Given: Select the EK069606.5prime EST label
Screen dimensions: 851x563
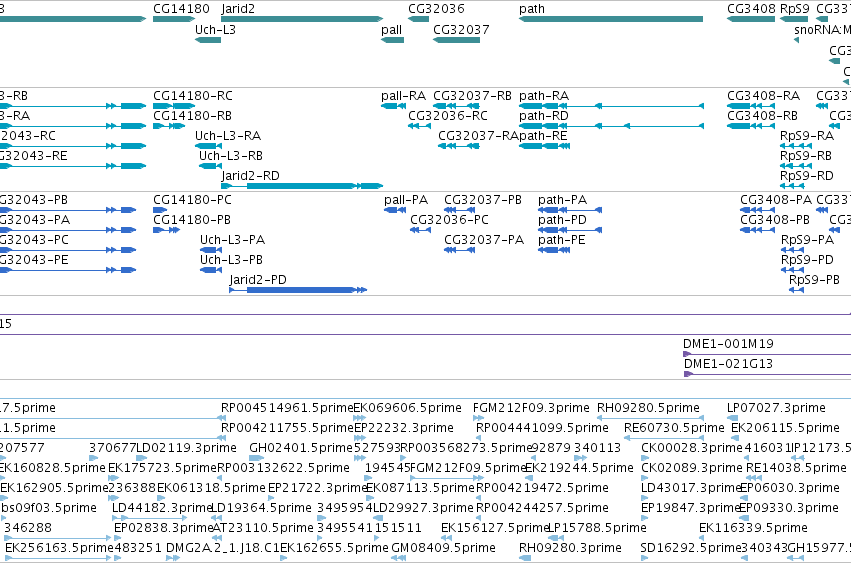Looking at the screenshot, I should point(408,407).
